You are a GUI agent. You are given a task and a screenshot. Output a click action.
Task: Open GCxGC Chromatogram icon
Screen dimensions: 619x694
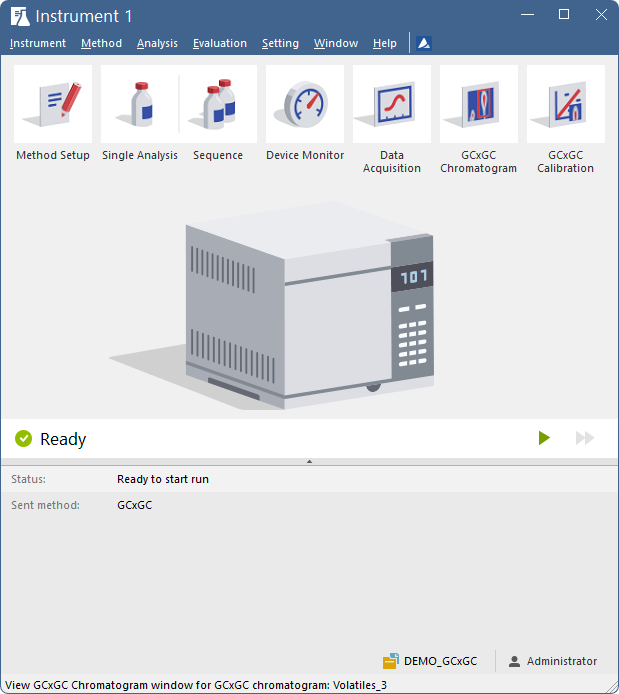tap(479, 104)
